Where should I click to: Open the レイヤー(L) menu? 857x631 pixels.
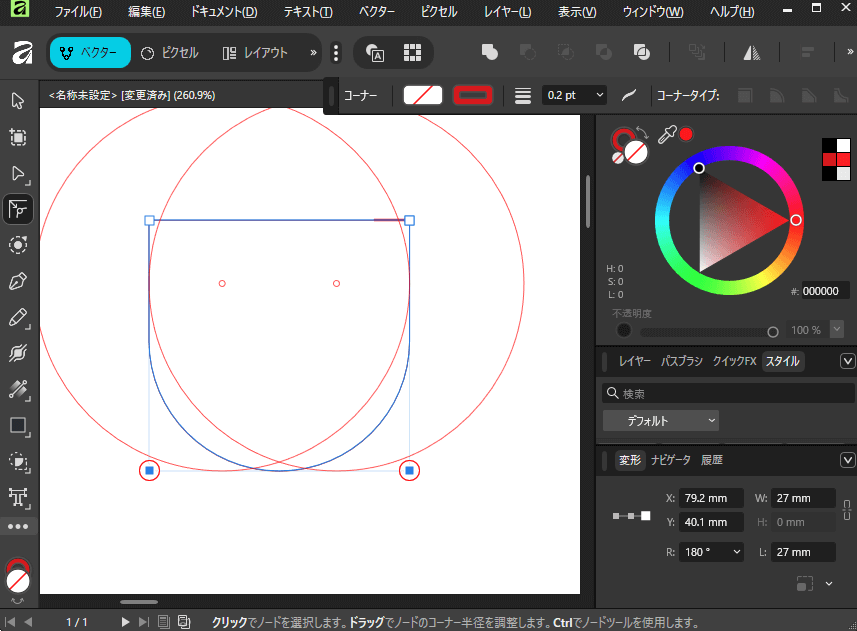click(506, 12)
